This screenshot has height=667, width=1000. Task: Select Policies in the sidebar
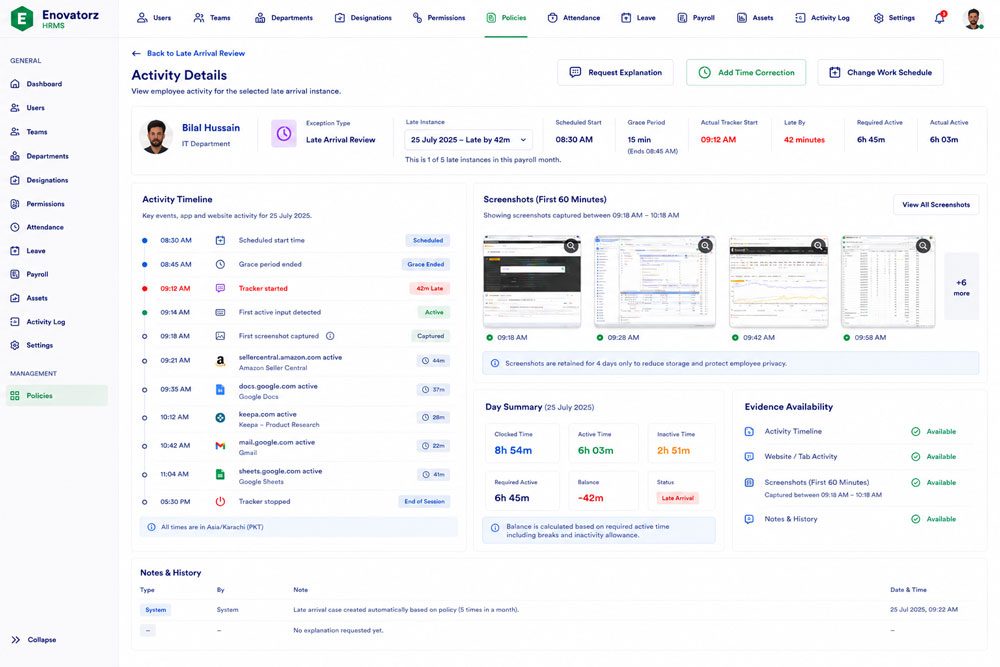57,395
